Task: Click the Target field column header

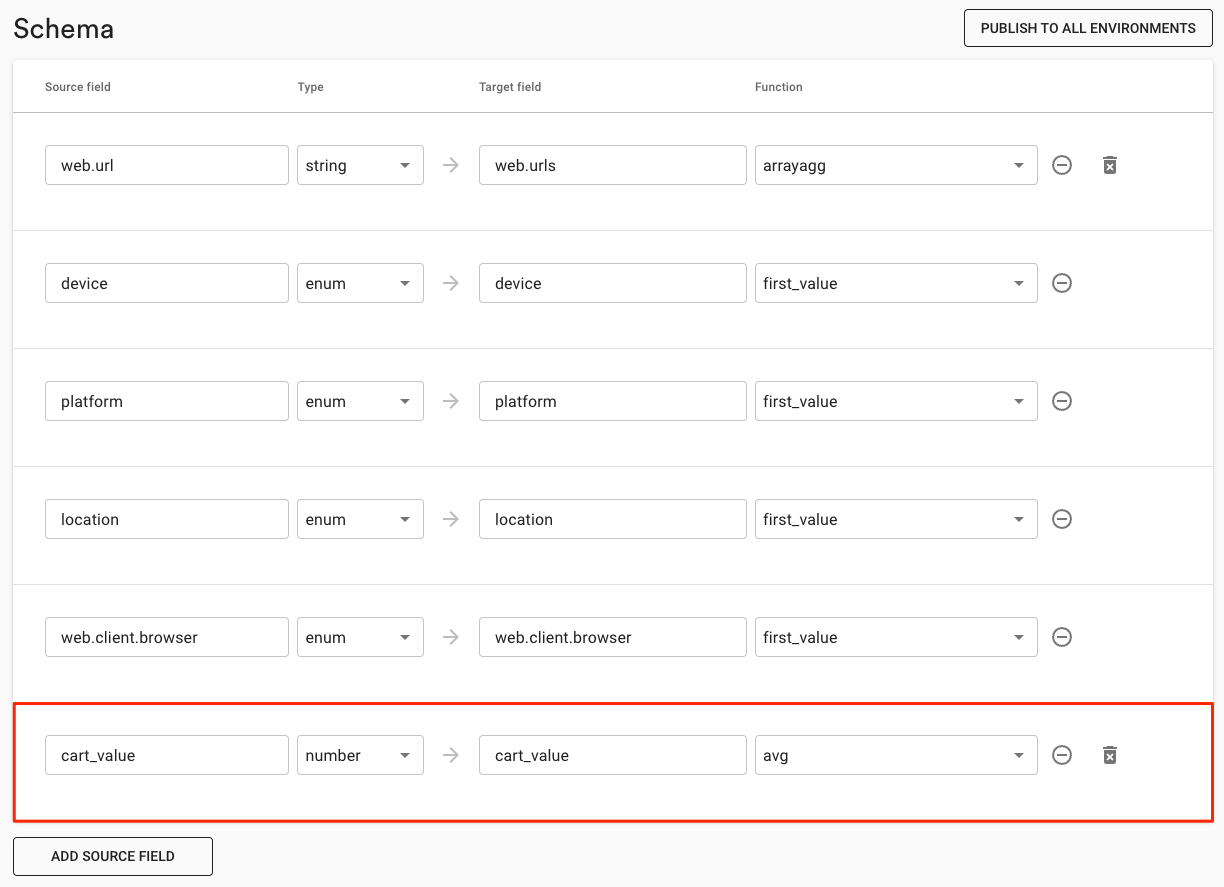Action: click(510, 87)
